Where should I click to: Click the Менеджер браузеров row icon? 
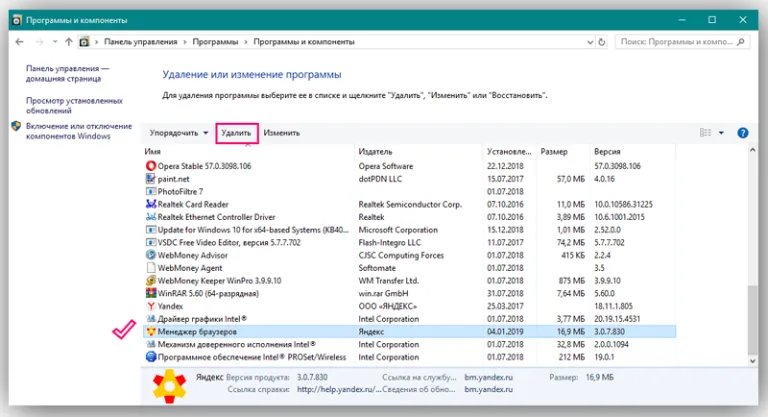coord(151,331)
